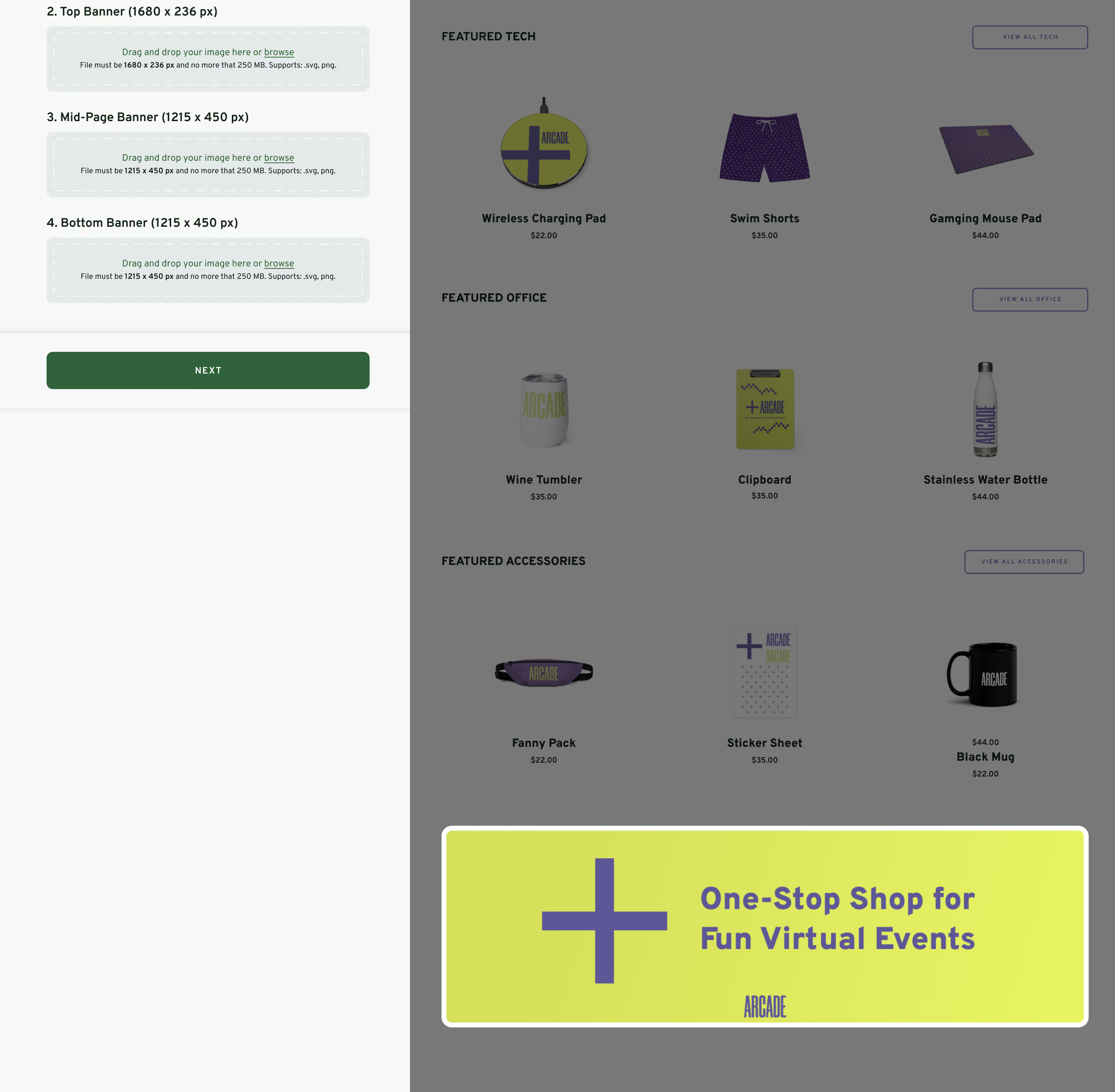Viewport: 1115px width, 1092px height.
Task: Click browse link for Mid-Page Banner
Action: tap(279, 158)
